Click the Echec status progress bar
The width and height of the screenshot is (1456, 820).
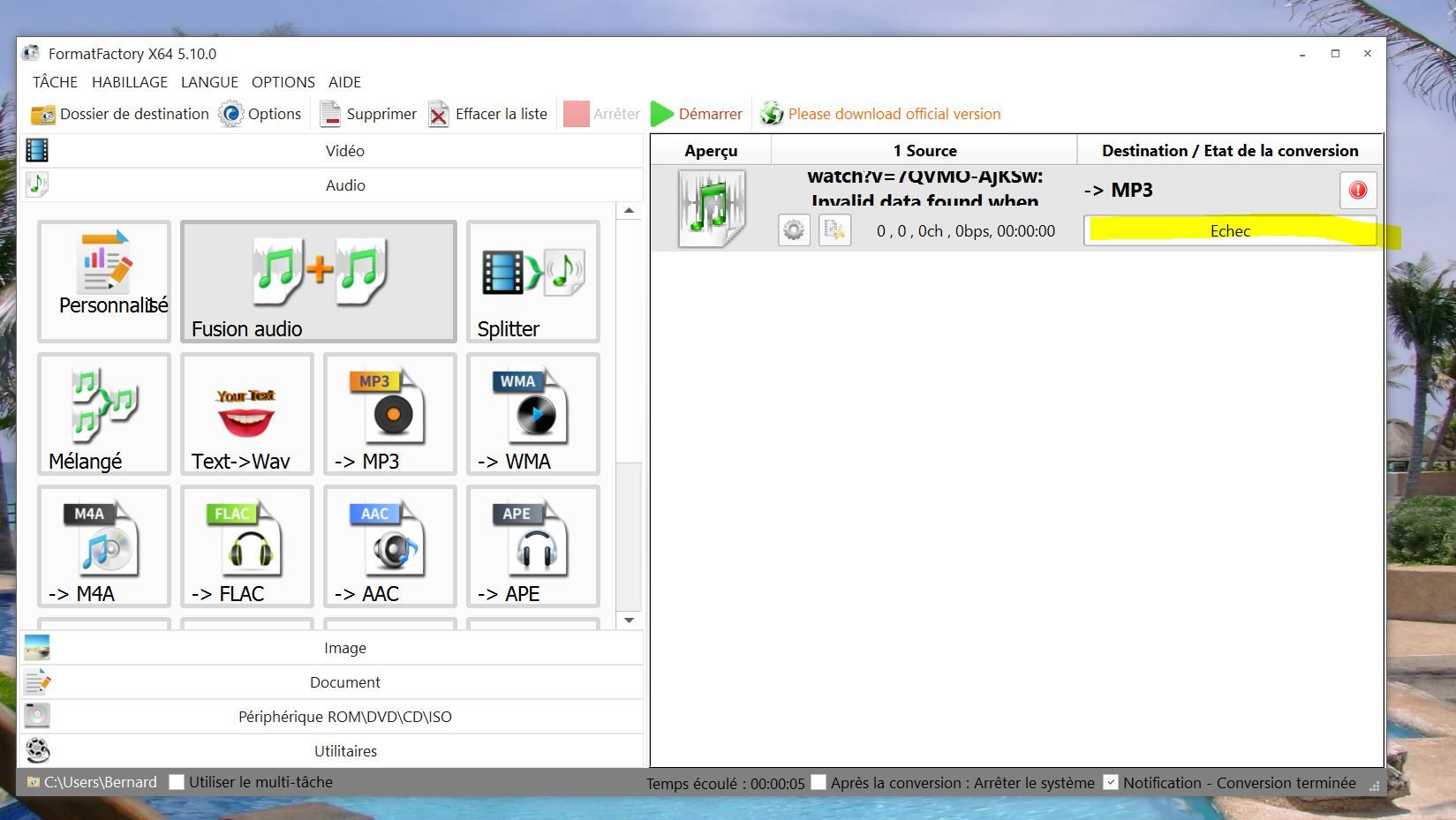[1230, 231]
